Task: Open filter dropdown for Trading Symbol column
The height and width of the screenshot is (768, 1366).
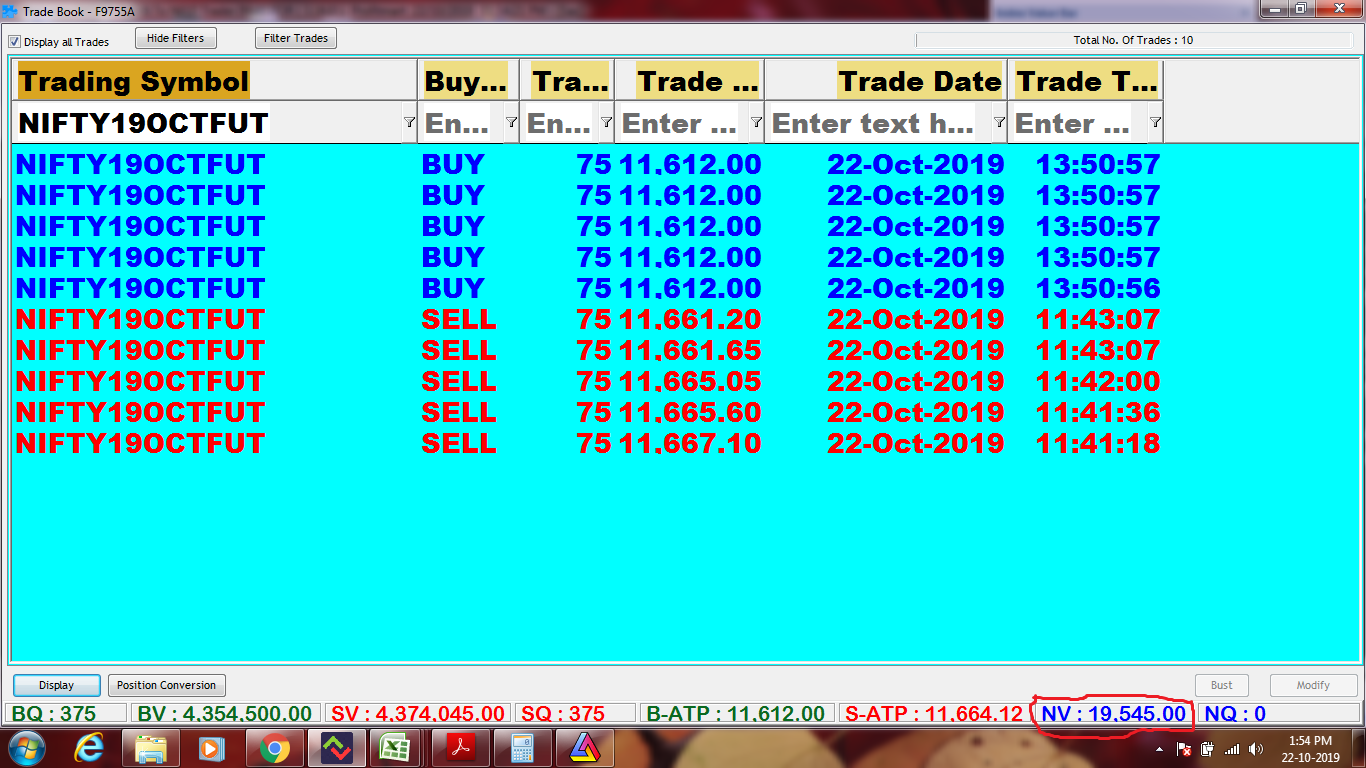Action: pyautogui.click(x=408, y=122)
